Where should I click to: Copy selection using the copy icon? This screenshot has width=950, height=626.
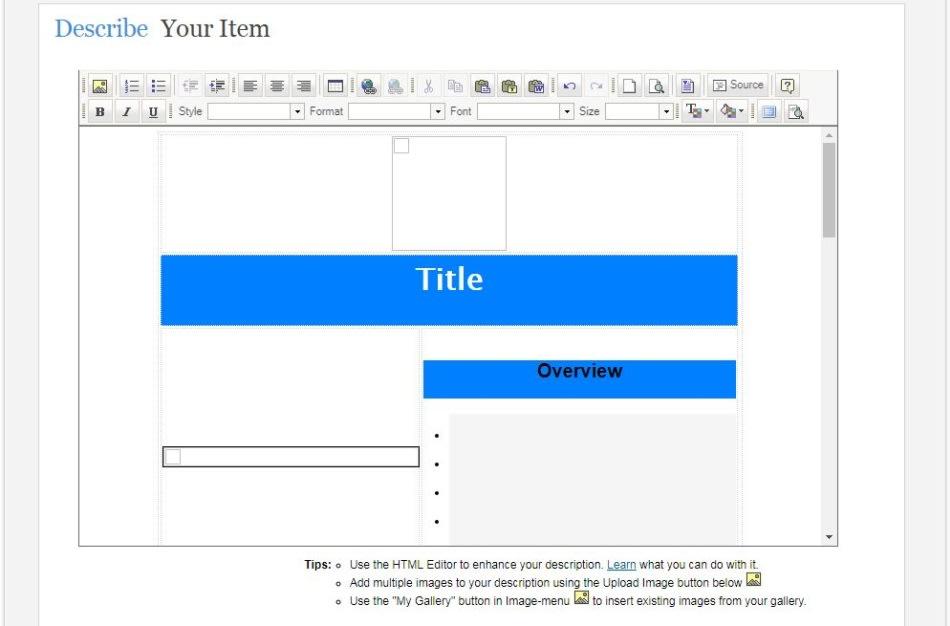click(455, 85)
